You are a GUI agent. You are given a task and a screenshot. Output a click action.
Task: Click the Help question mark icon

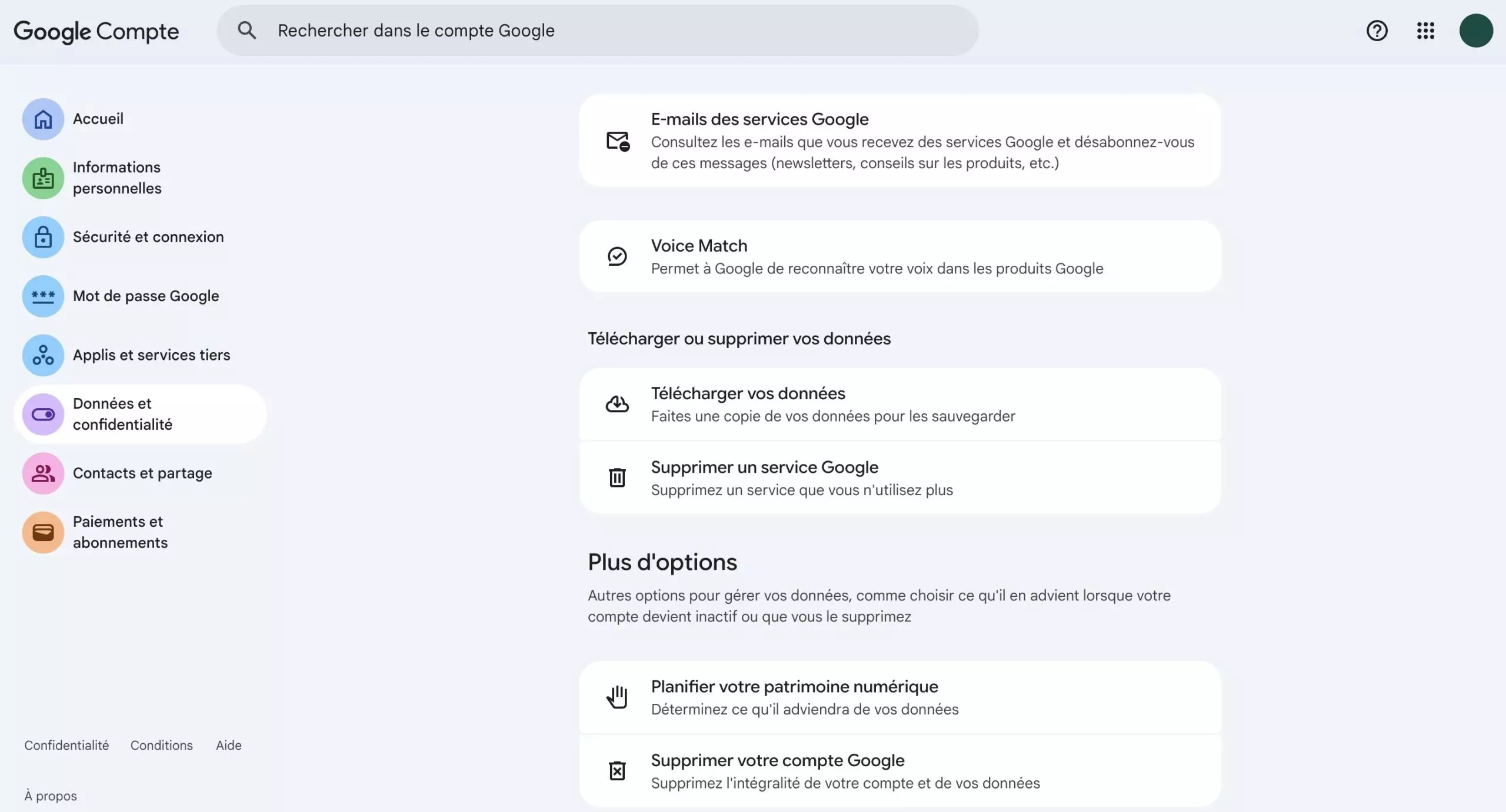1377,31
